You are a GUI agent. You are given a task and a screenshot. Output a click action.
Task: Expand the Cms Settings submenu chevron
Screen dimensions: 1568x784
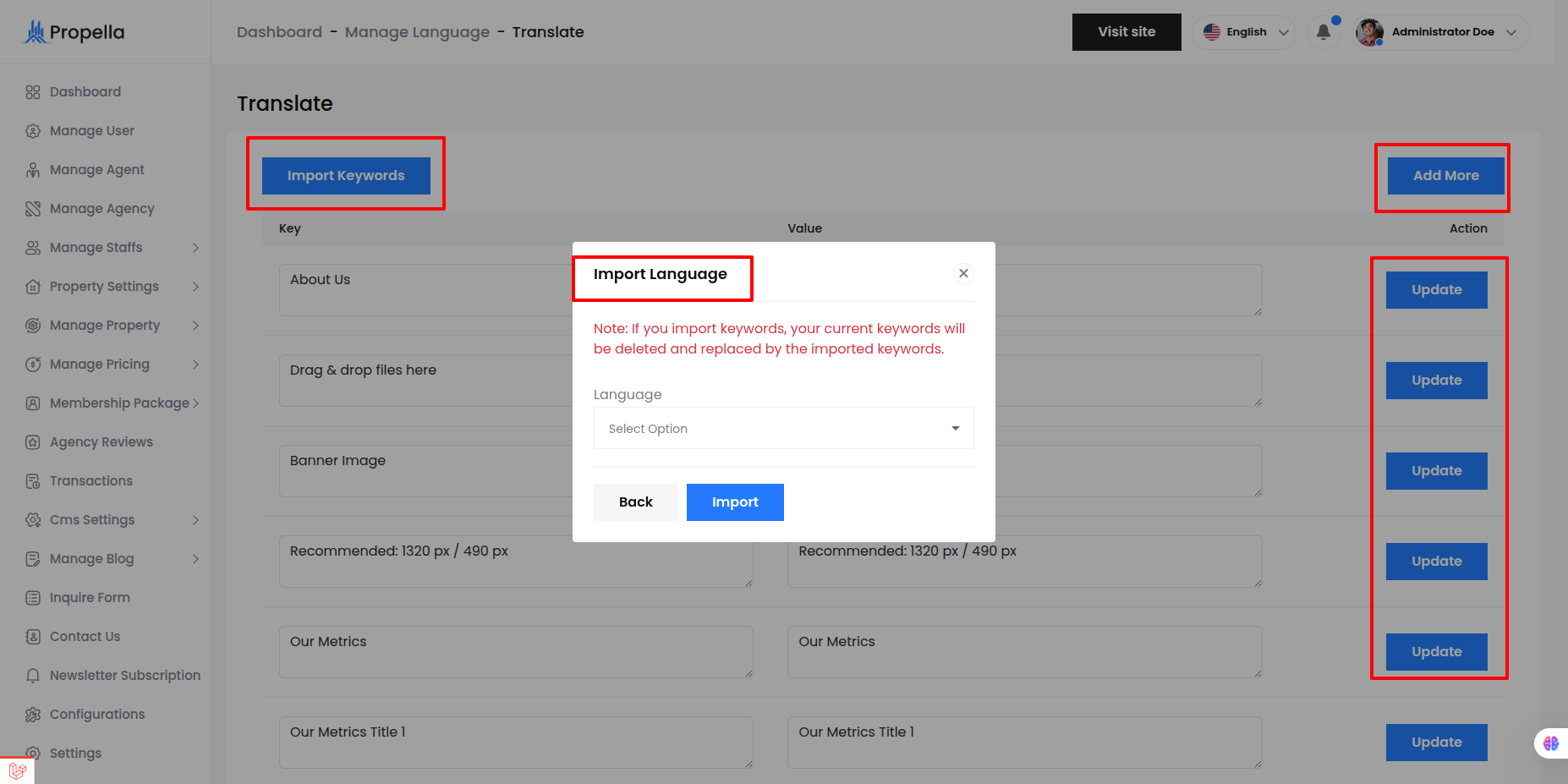pyautogui.click(x=195, y=520)
